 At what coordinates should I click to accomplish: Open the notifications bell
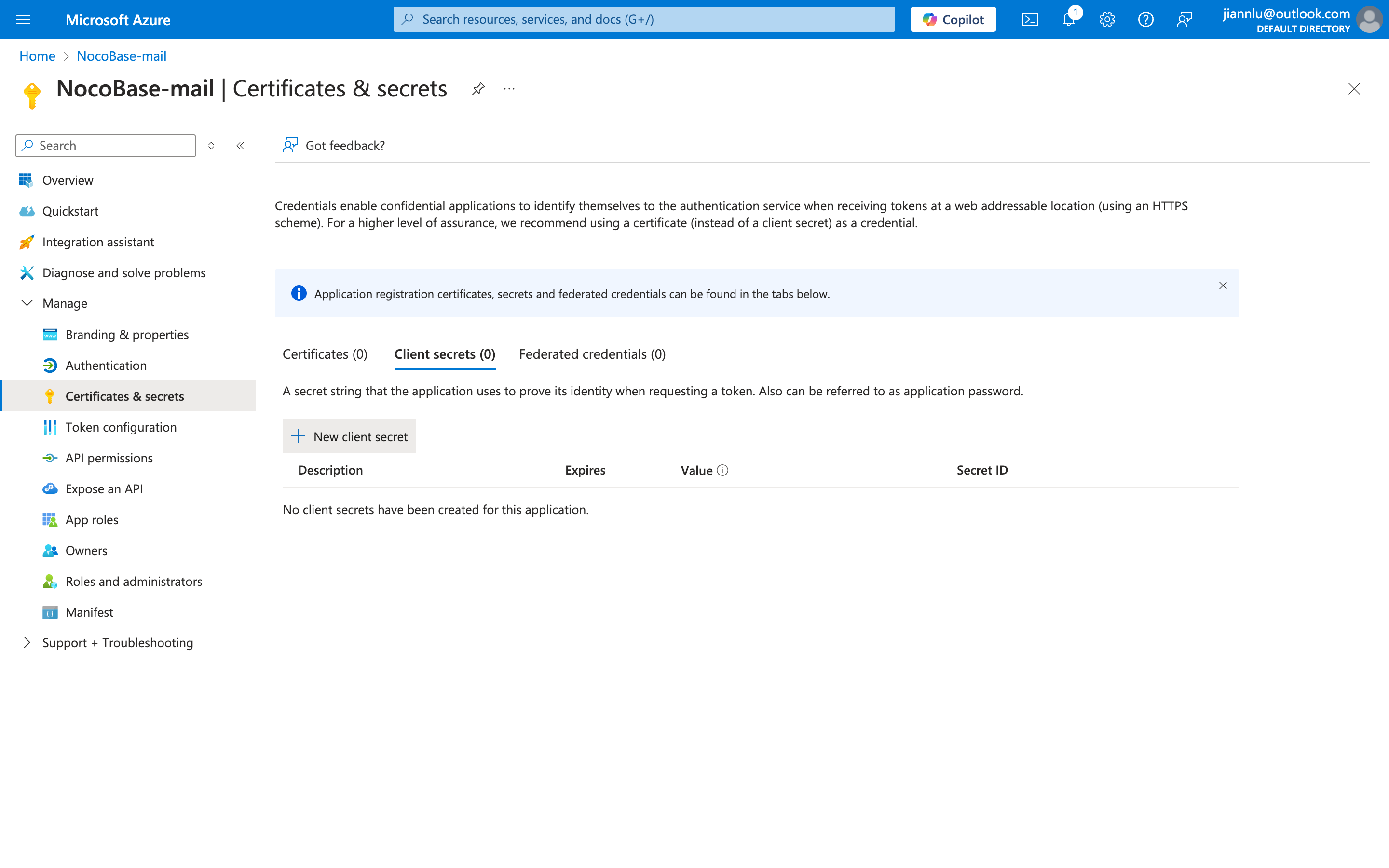tap(1069, 19)
